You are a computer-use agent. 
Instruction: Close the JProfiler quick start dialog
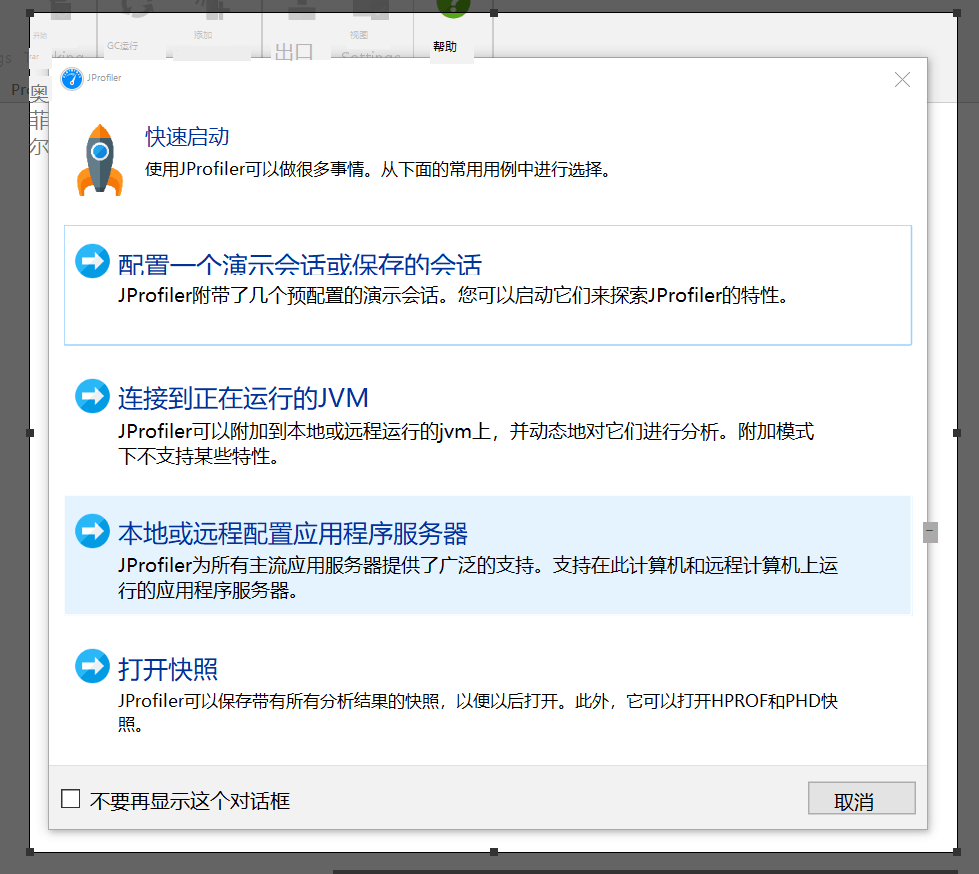coord(902,80)
